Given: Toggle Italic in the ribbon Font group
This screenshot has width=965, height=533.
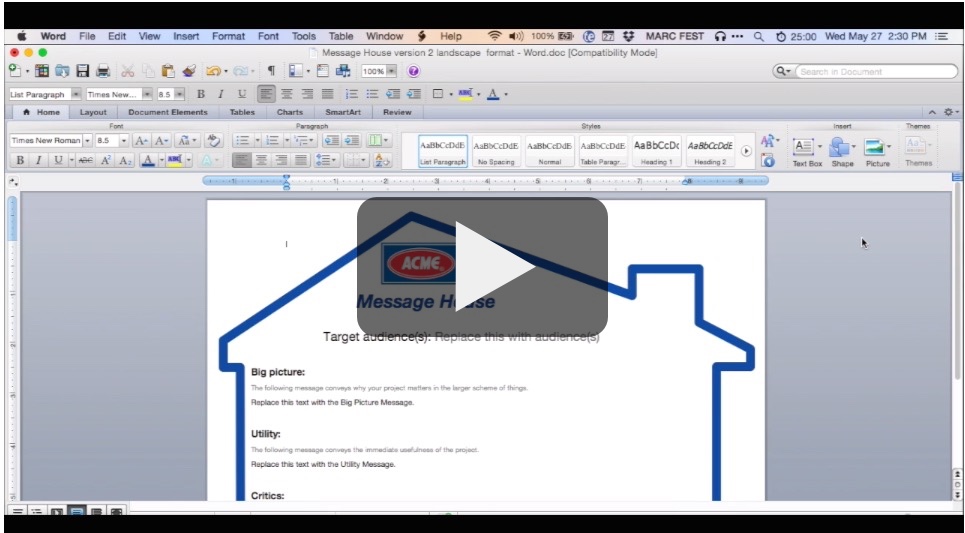Looking at the screenshot, I should click(x=38, y=161).
